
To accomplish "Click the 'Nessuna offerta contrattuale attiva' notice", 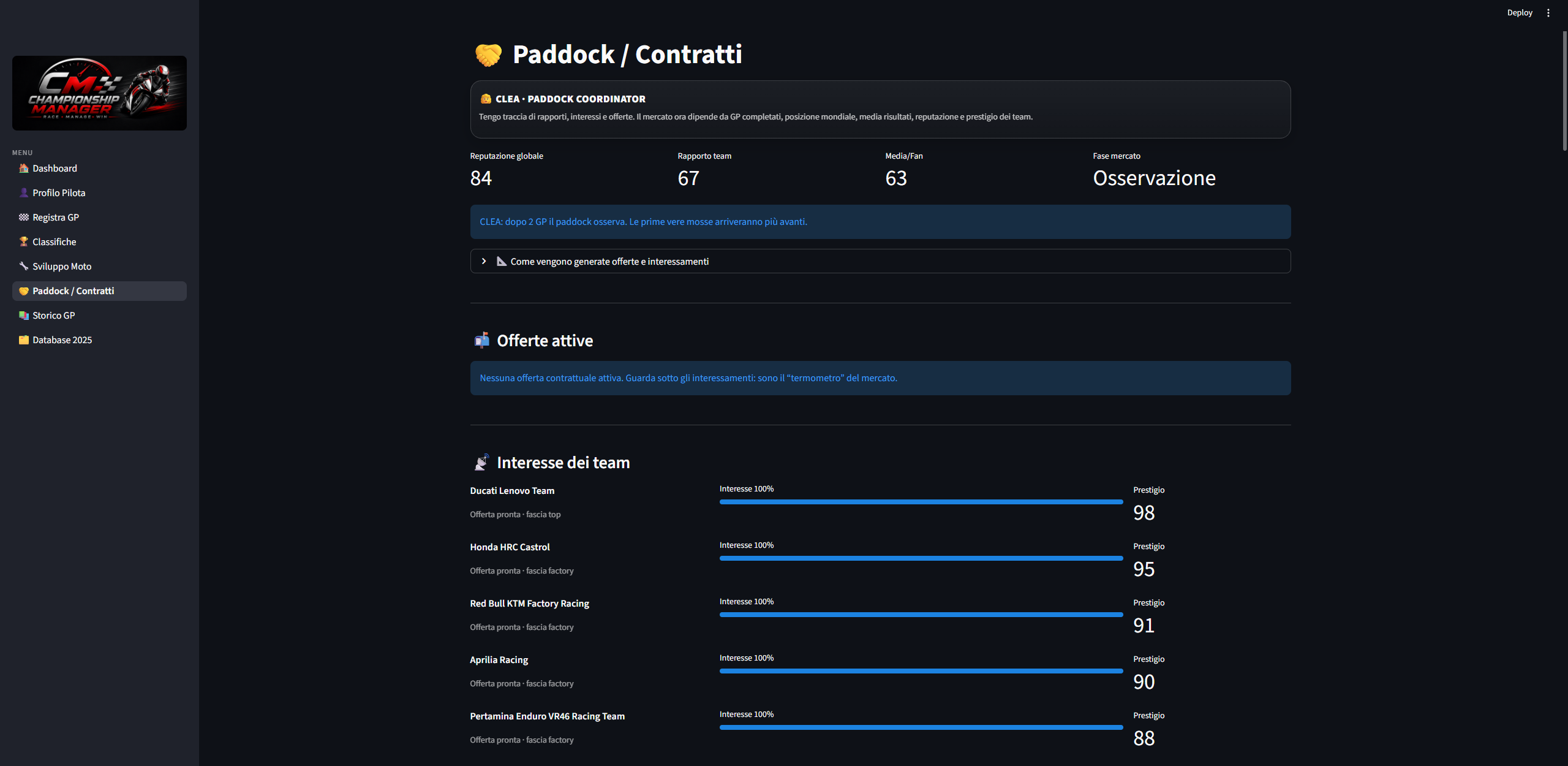I will [x=880, y=378].
